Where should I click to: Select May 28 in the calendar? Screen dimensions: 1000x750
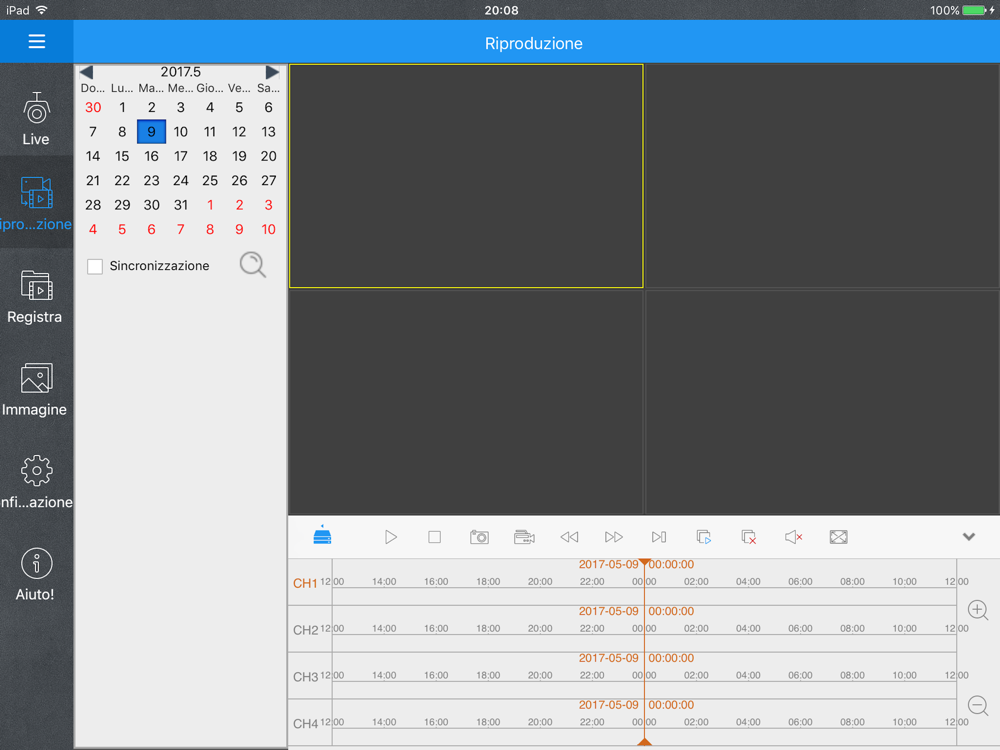coord(93,205)
